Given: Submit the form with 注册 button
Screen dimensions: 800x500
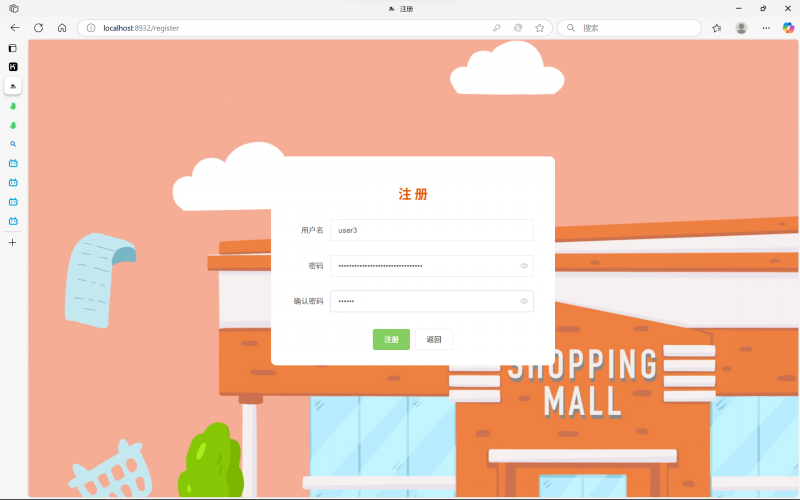Looking at the screenshot, I should point(391,340).
